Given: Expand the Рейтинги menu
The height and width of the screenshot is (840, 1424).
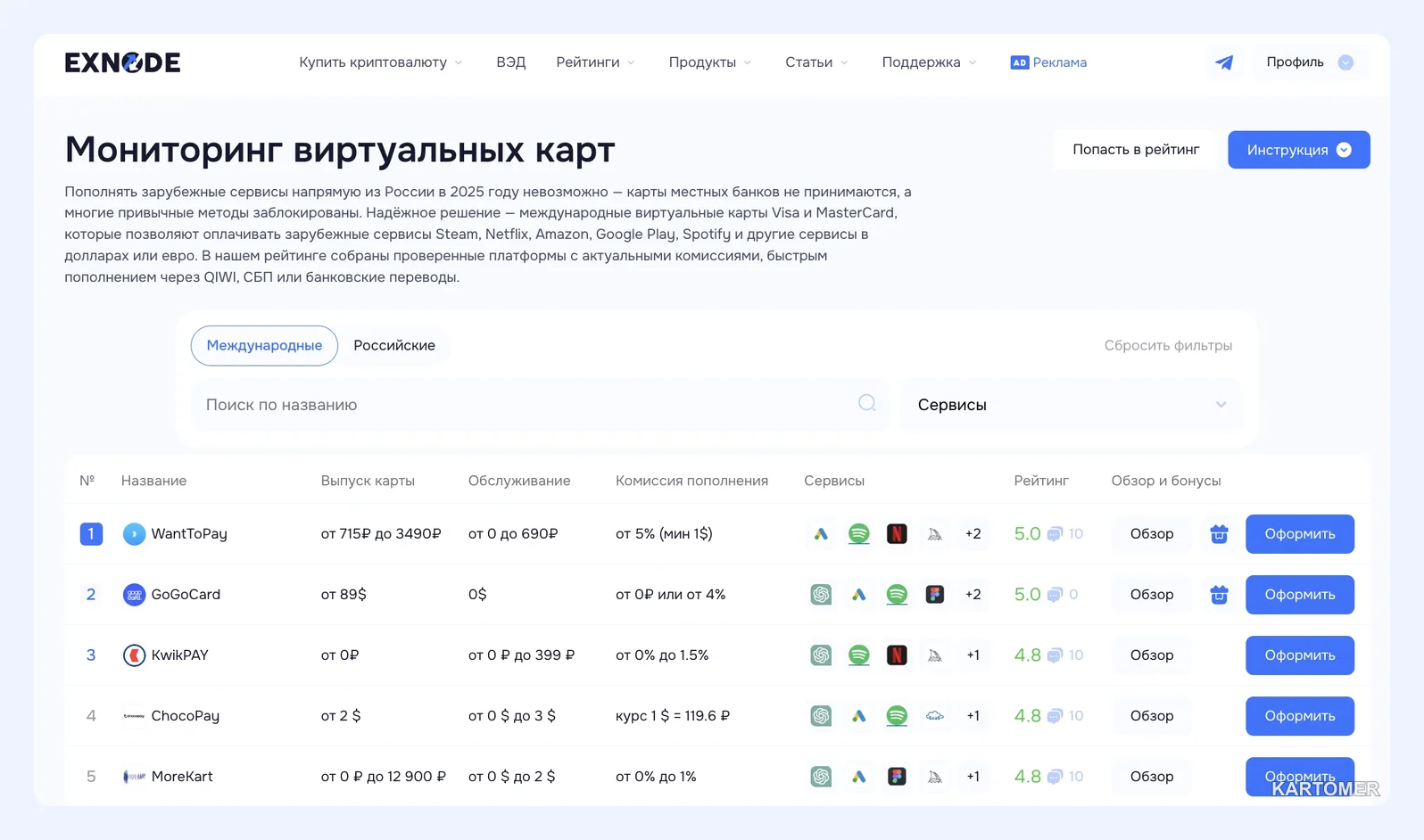Looking at the screenshot, I should [x=596, y=62].
